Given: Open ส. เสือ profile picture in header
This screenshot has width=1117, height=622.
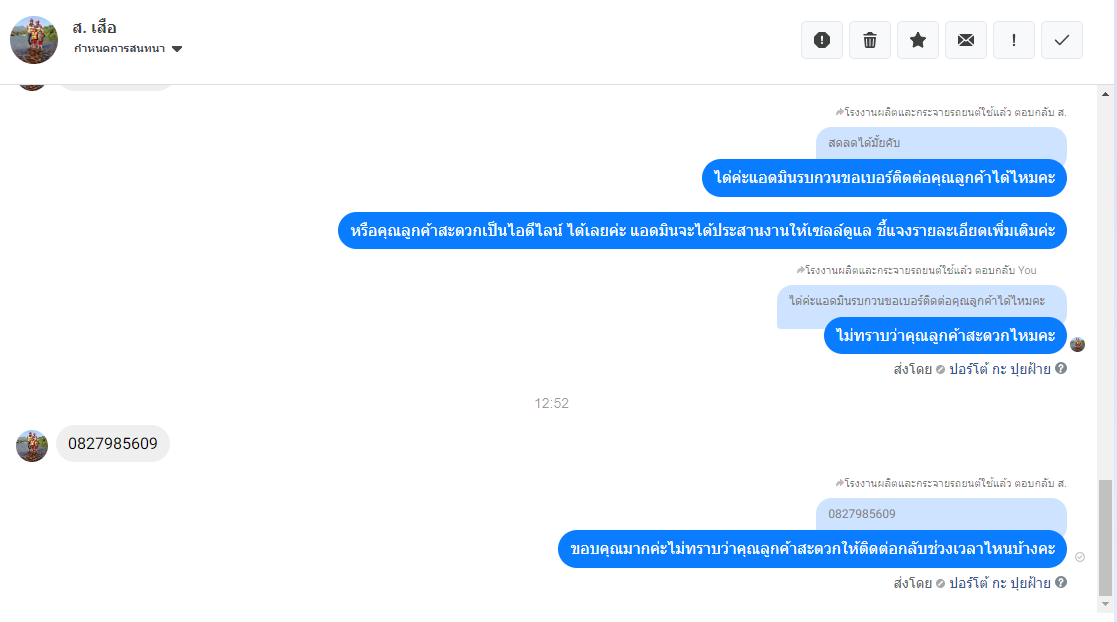Looking at the screenshot, I should click(x=33, y=40).
